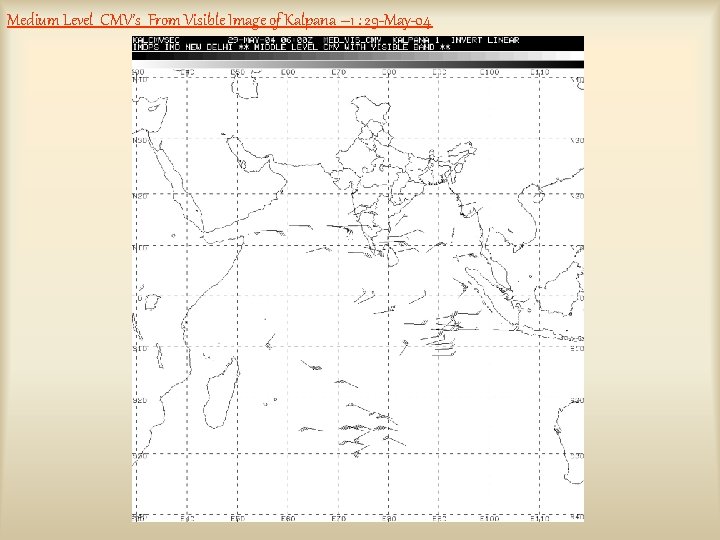Click the E100 longitude label on the top axis
This screenshot has height=540, width=720.
point(489,73)
